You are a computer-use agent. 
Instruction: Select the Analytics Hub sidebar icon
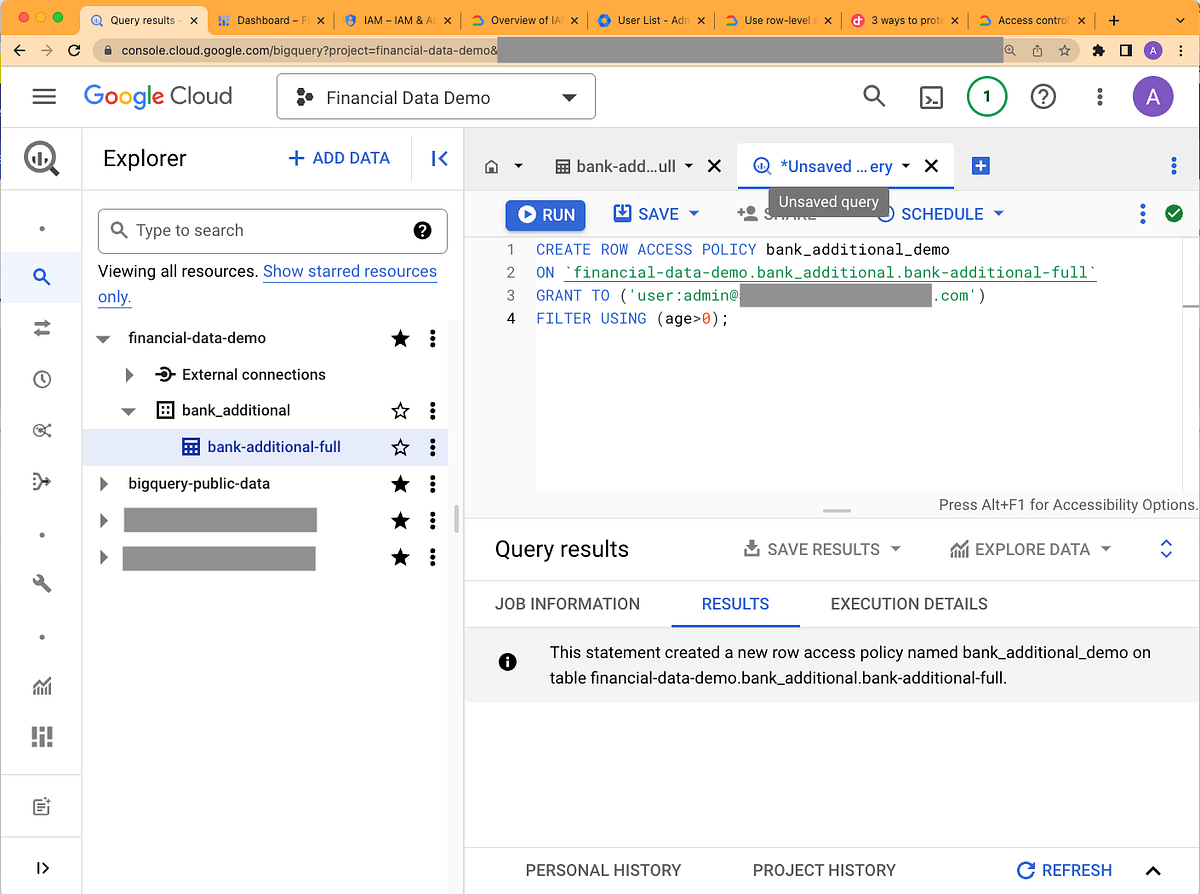[41, 430]
